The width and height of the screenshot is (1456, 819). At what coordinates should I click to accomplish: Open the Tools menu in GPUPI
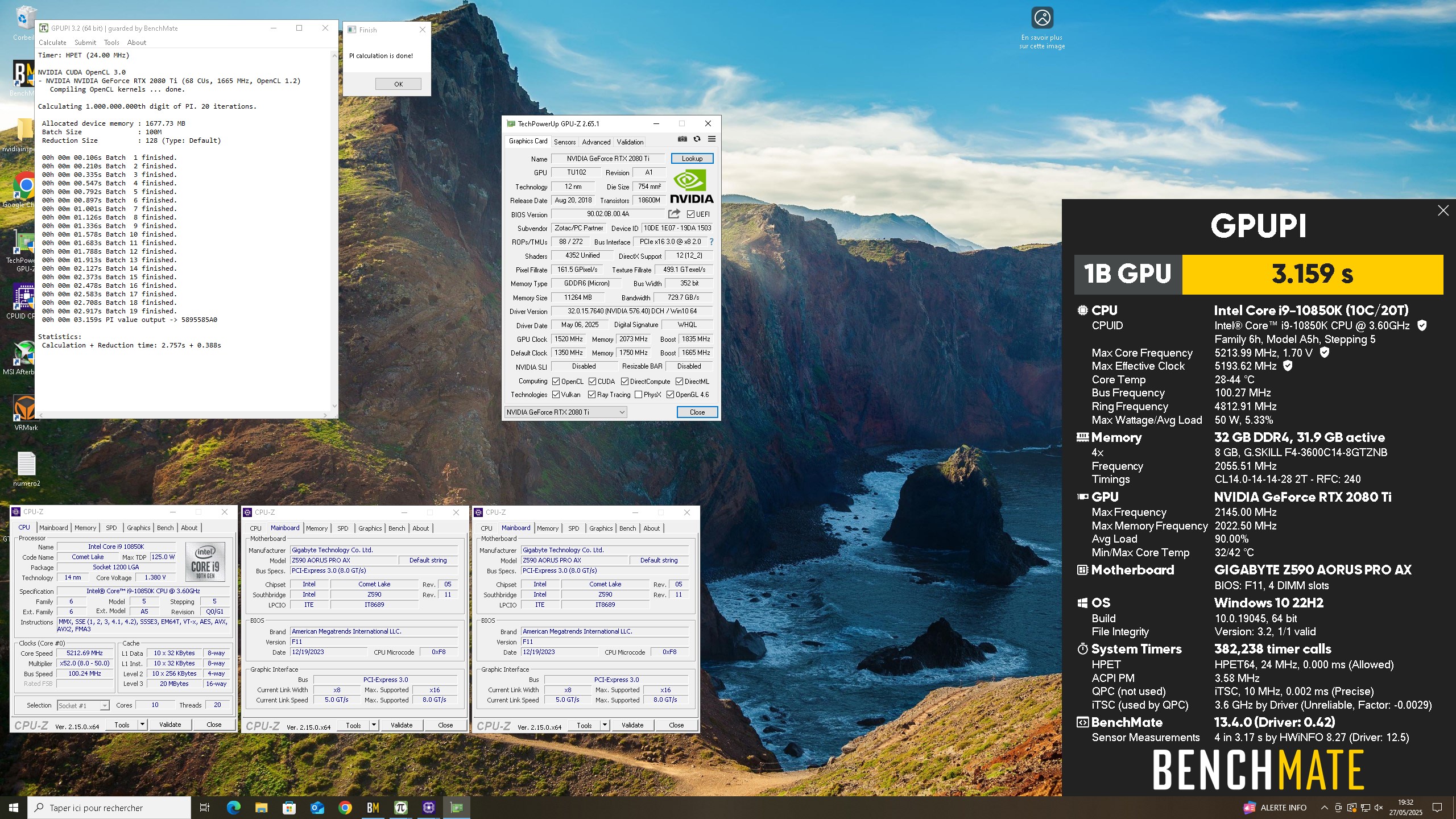coord(111,43)
